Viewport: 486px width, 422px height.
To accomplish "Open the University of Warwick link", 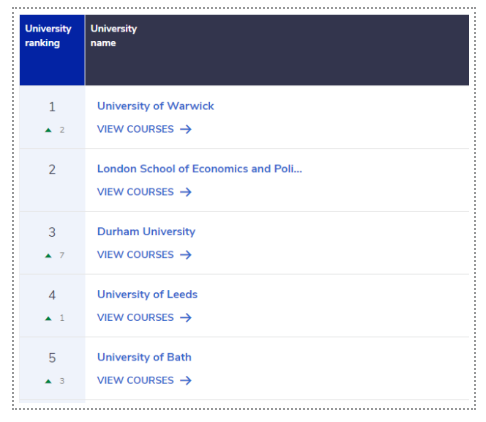I will click(x=155, y=106).
